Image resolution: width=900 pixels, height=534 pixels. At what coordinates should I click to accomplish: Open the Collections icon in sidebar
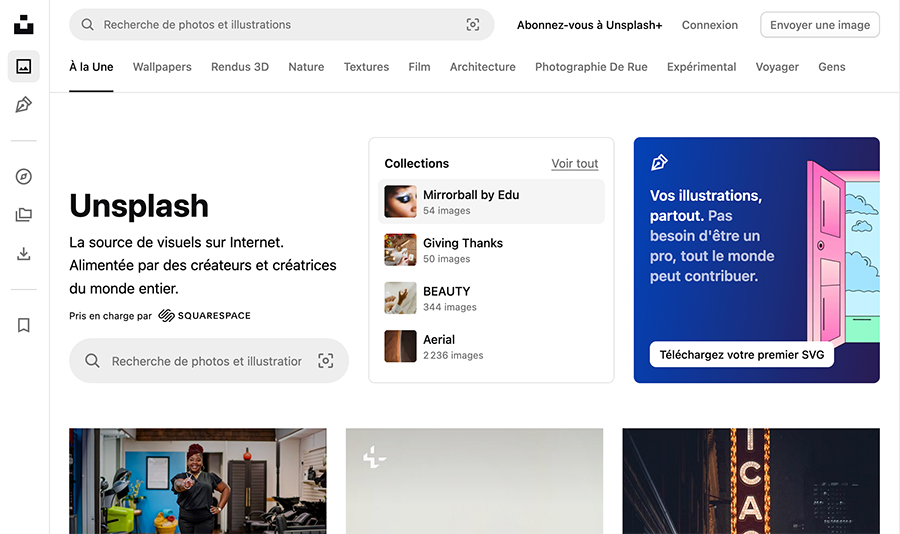click(x=24, y=215)
